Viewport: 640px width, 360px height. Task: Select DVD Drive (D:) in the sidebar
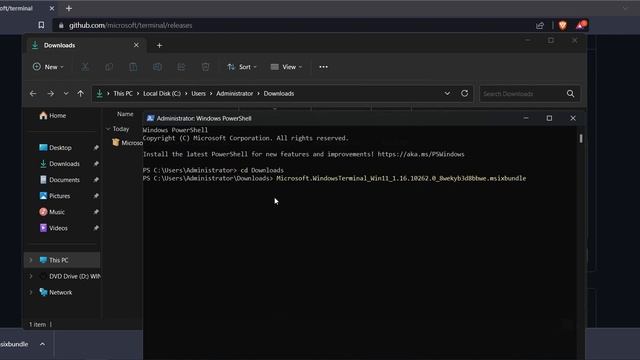coord(75,276)
